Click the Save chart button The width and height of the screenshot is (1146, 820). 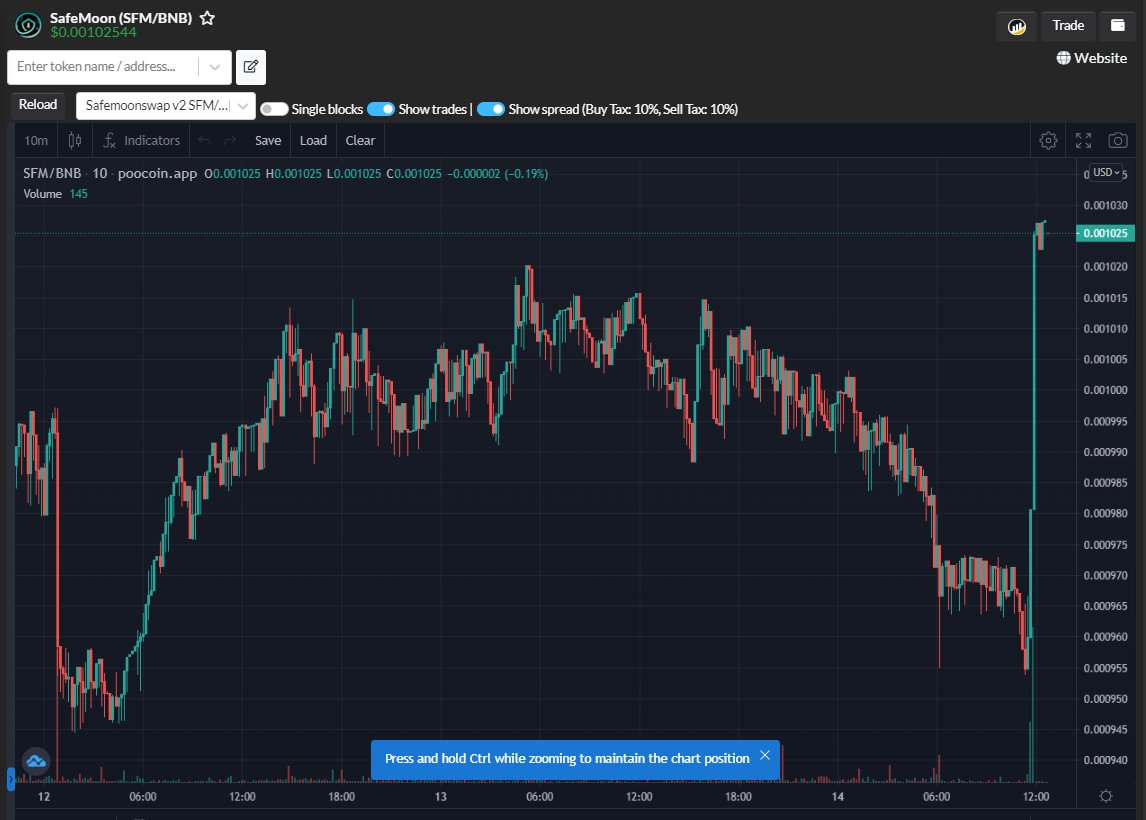click(x=267, y=140)
